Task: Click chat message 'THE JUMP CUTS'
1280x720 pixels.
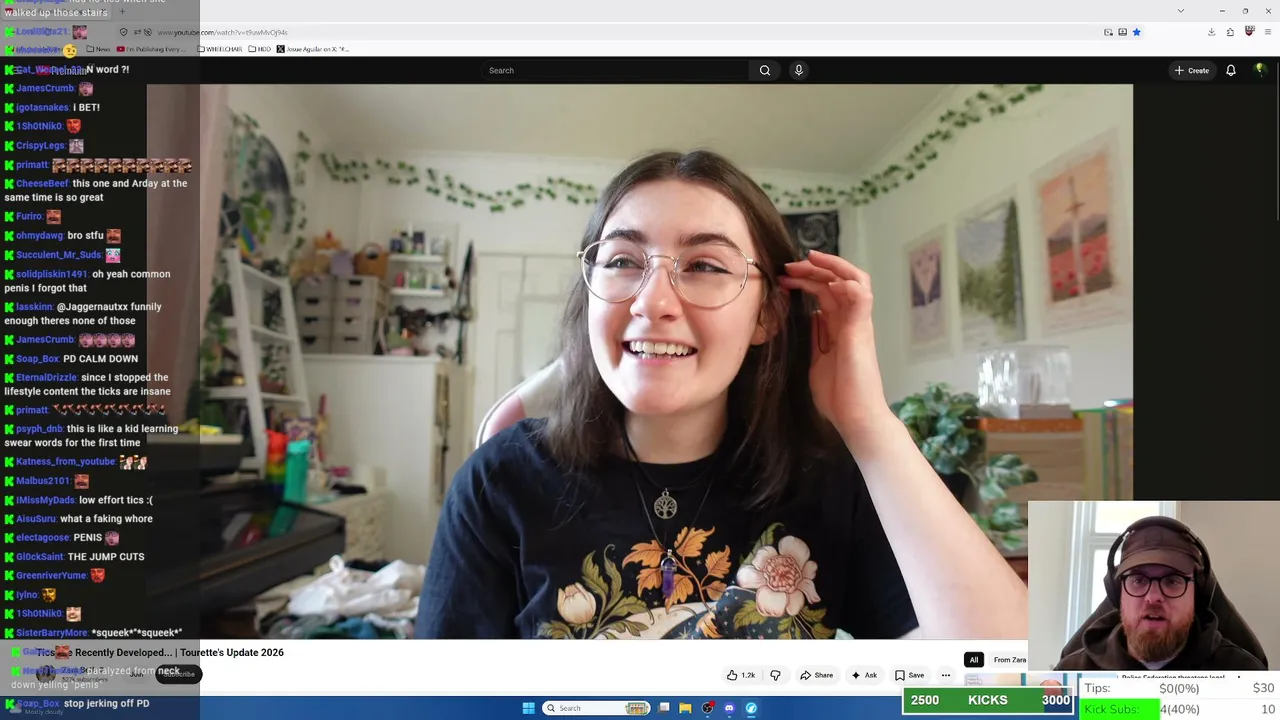Action: pos(106,556)
